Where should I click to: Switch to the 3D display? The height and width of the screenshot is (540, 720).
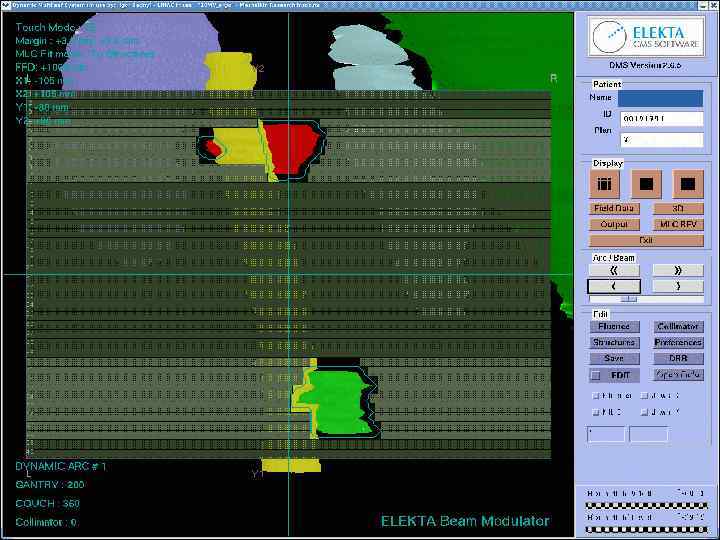(x=678, y=208)
